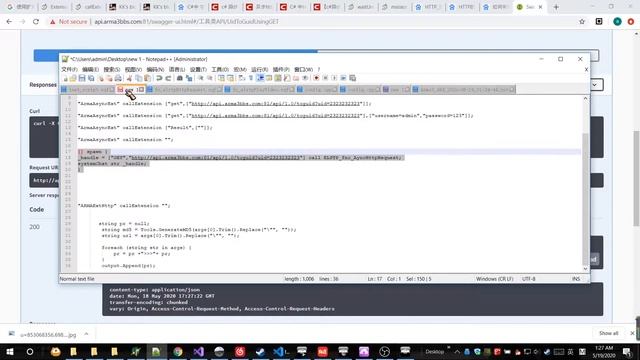The width and height of the screenshot is (640, 360).
Task: Go back in Chrome
Action: point(9,22)
